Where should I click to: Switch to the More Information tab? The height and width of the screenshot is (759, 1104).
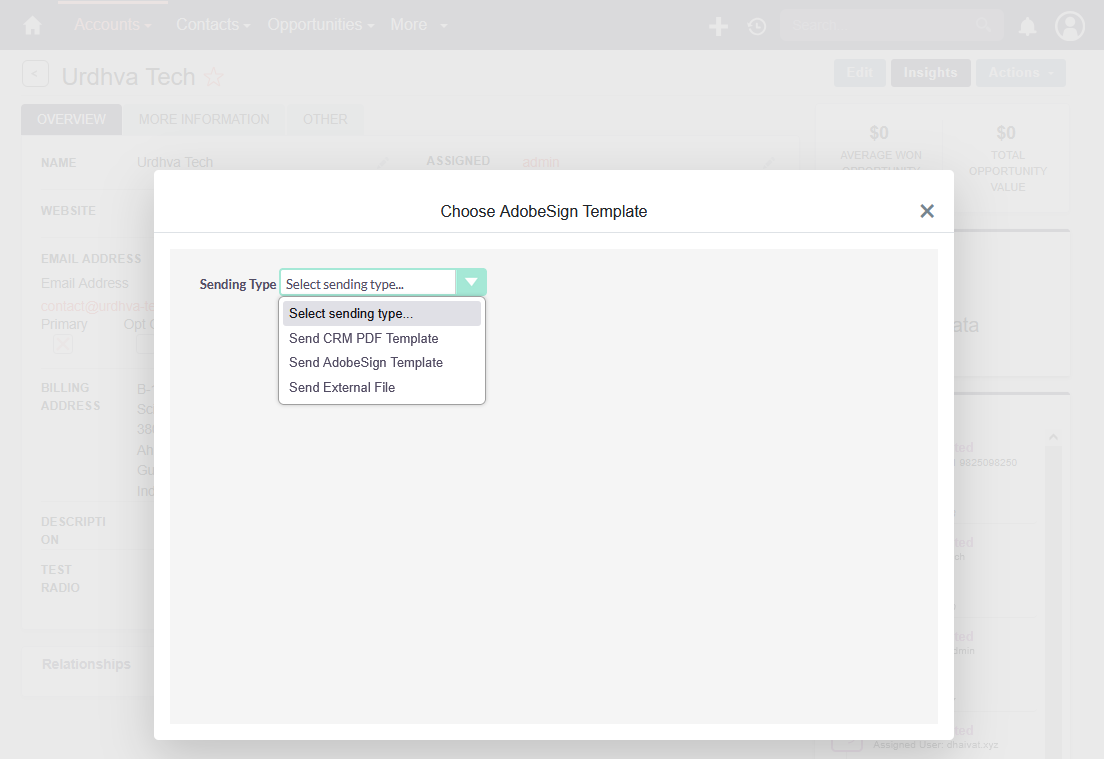tap(204, 119)
